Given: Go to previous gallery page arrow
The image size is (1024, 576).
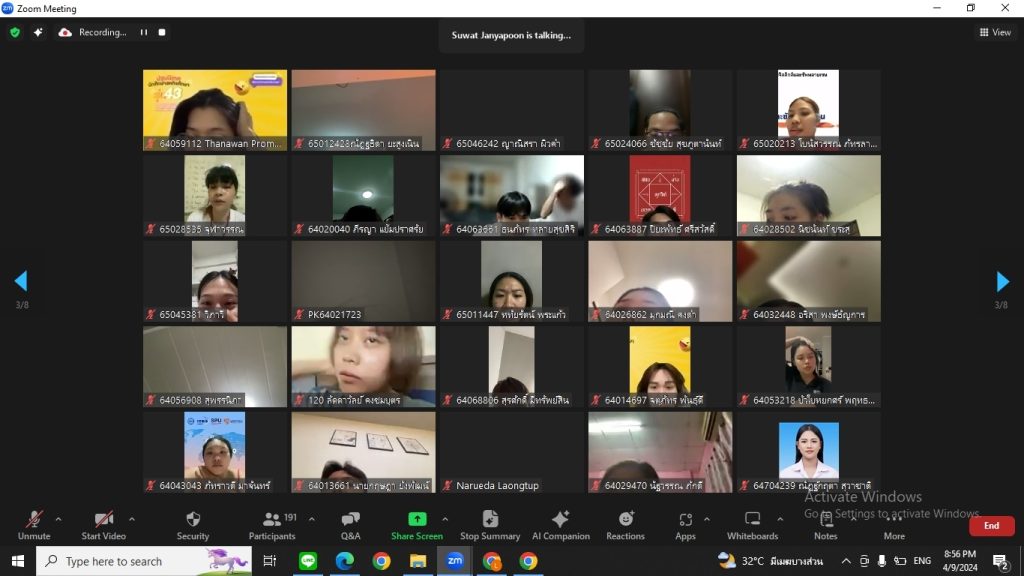Looking at the screenshot, I should [21, 281].
